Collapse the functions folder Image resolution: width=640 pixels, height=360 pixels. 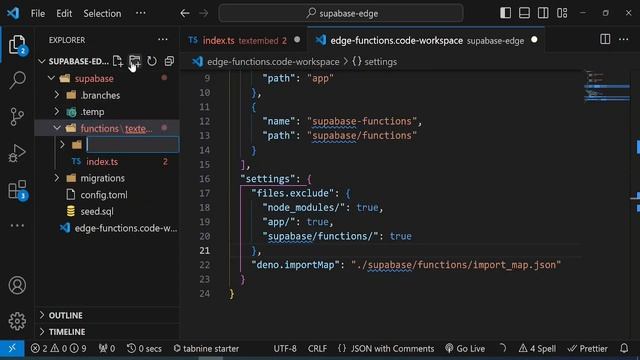coord(57,128)
